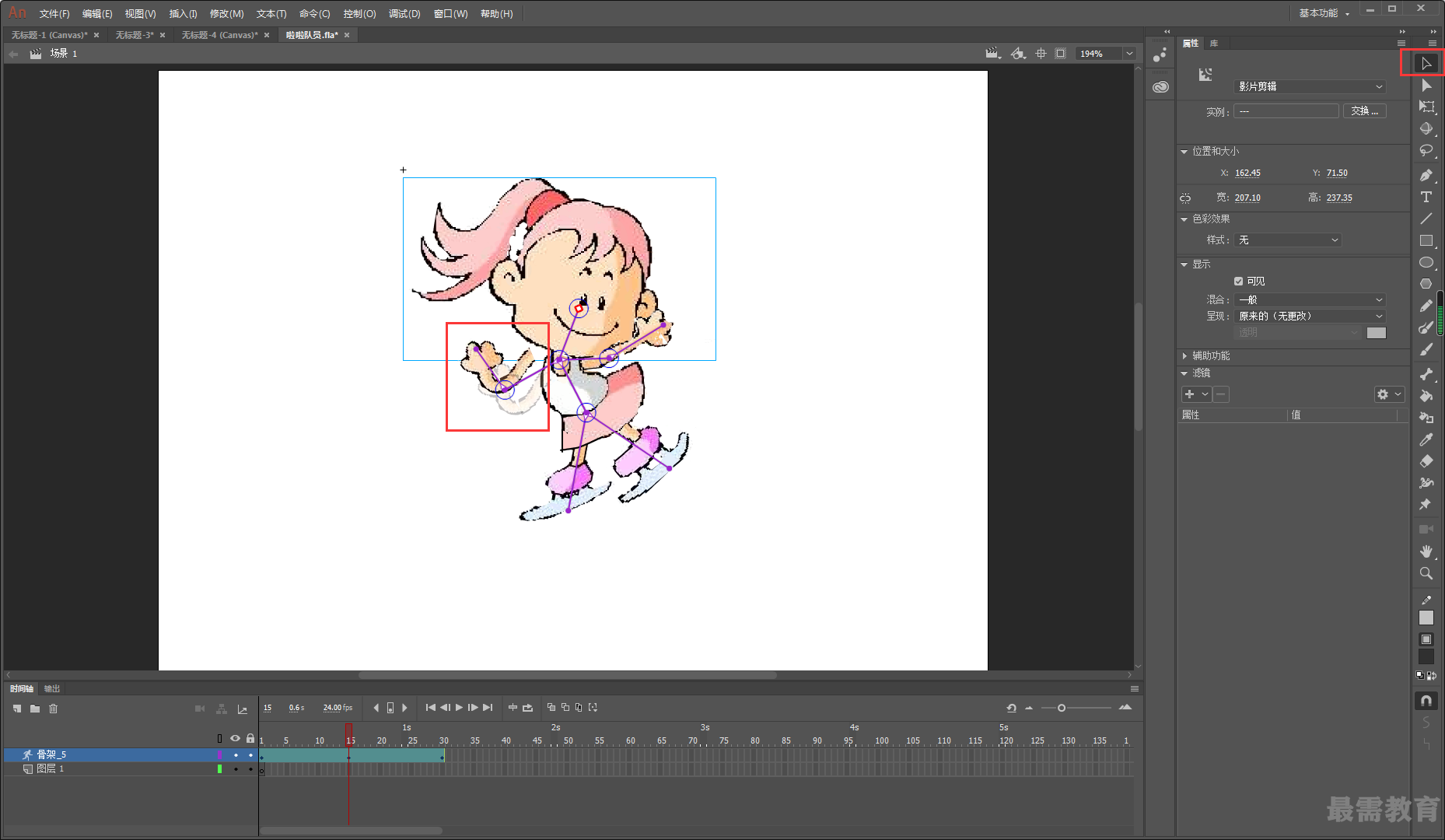Image resolution: width=1445 pixels, height=840 pixels.
Task: Open the blend mode (混合) dropdown
Action: 1310,299
